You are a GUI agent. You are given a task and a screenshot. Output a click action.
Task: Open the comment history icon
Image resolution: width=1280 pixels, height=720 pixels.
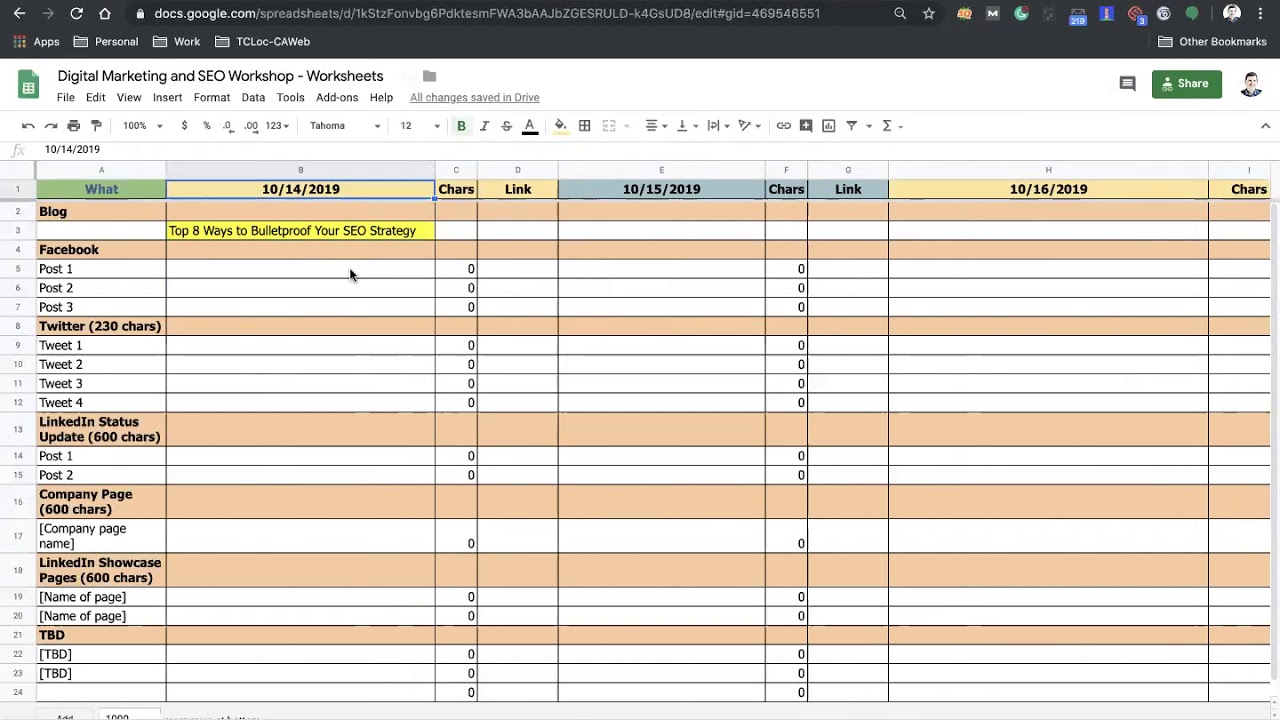point(1127,84)
